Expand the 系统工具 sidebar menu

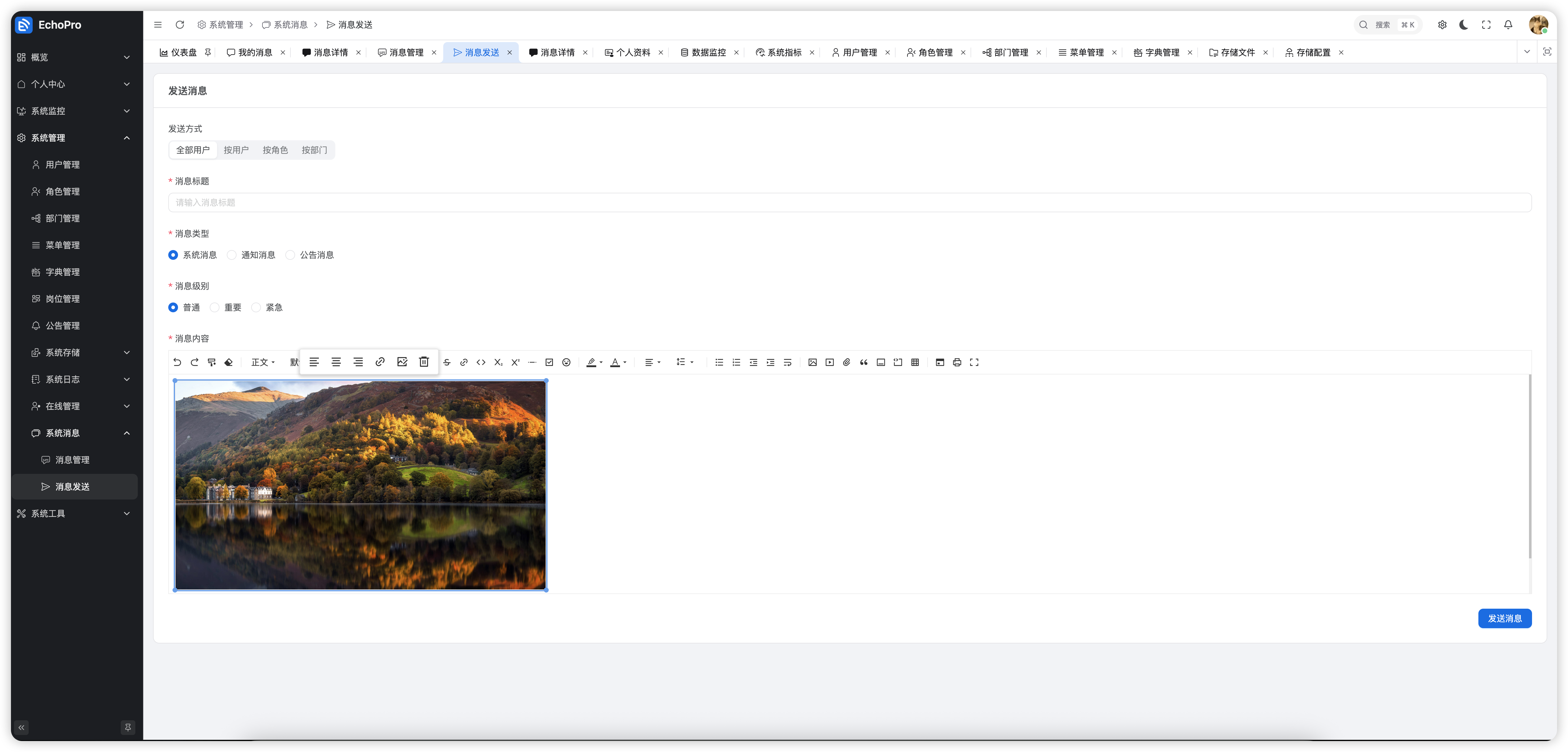pos(73,513)
